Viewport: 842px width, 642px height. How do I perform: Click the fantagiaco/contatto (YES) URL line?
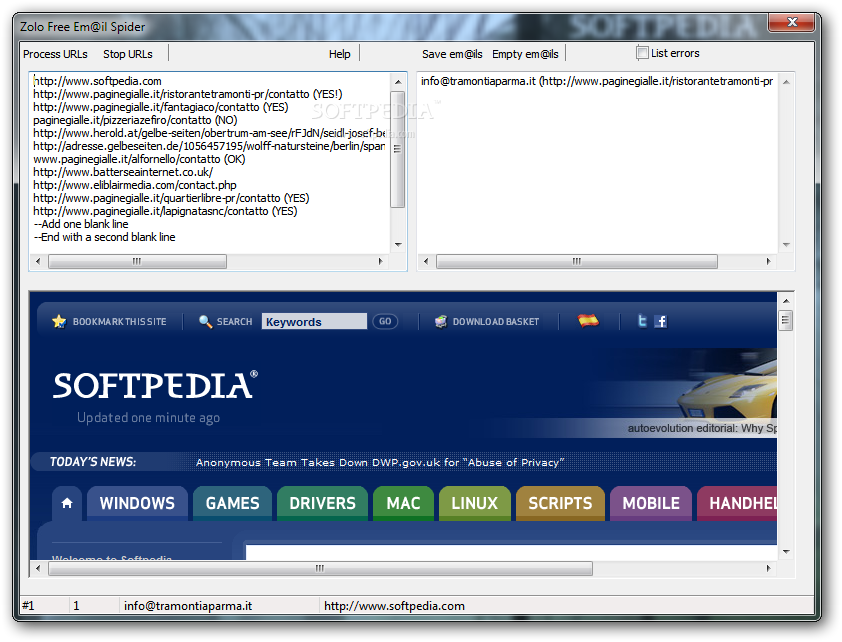[161, 107]
